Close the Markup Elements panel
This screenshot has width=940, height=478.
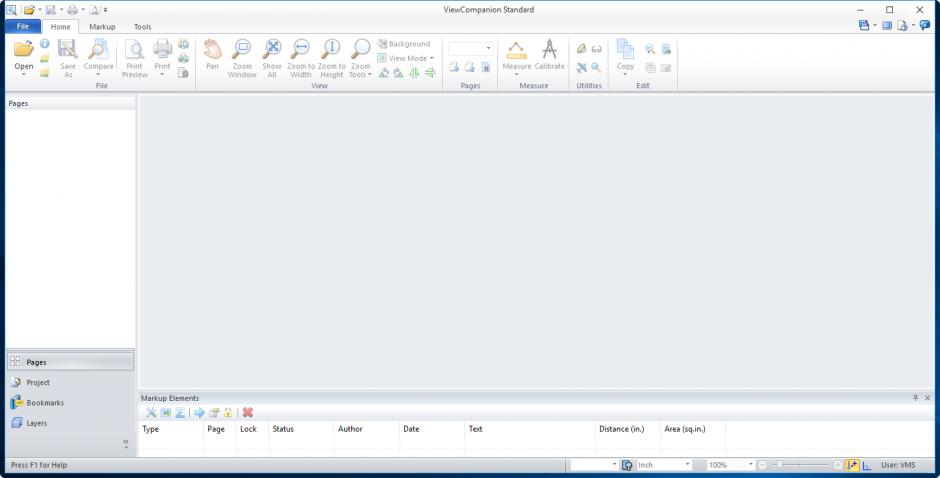[x=927, y=398]
